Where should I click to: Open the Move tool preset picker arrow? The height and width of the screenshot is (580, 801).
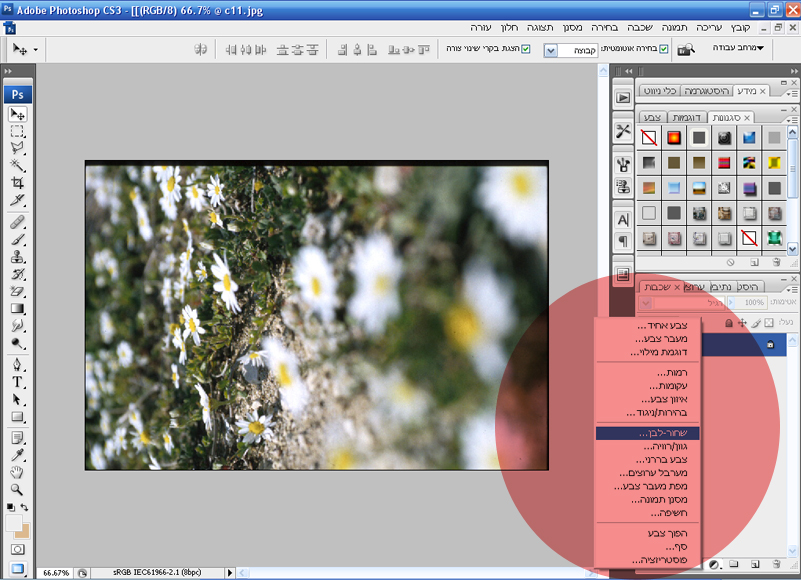35,50
